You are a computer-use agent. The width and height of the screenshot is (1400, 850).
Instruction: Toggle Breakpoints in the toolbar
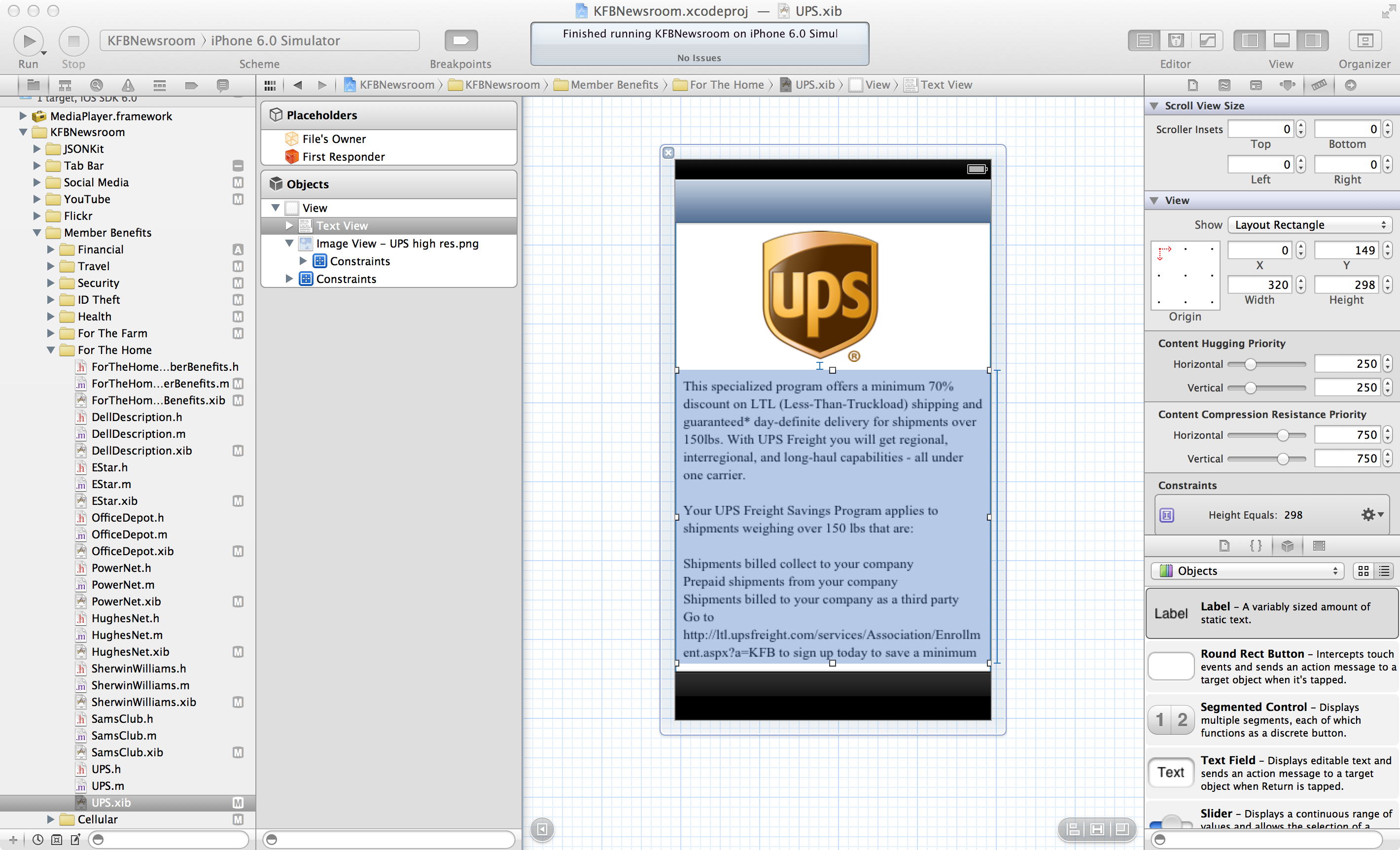pos(461,40)
